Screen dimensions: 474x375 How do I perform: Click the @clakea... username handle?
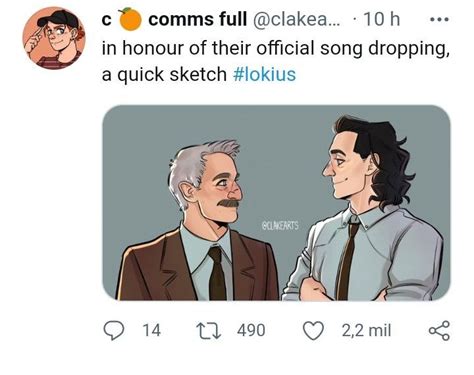click(297, 20)
